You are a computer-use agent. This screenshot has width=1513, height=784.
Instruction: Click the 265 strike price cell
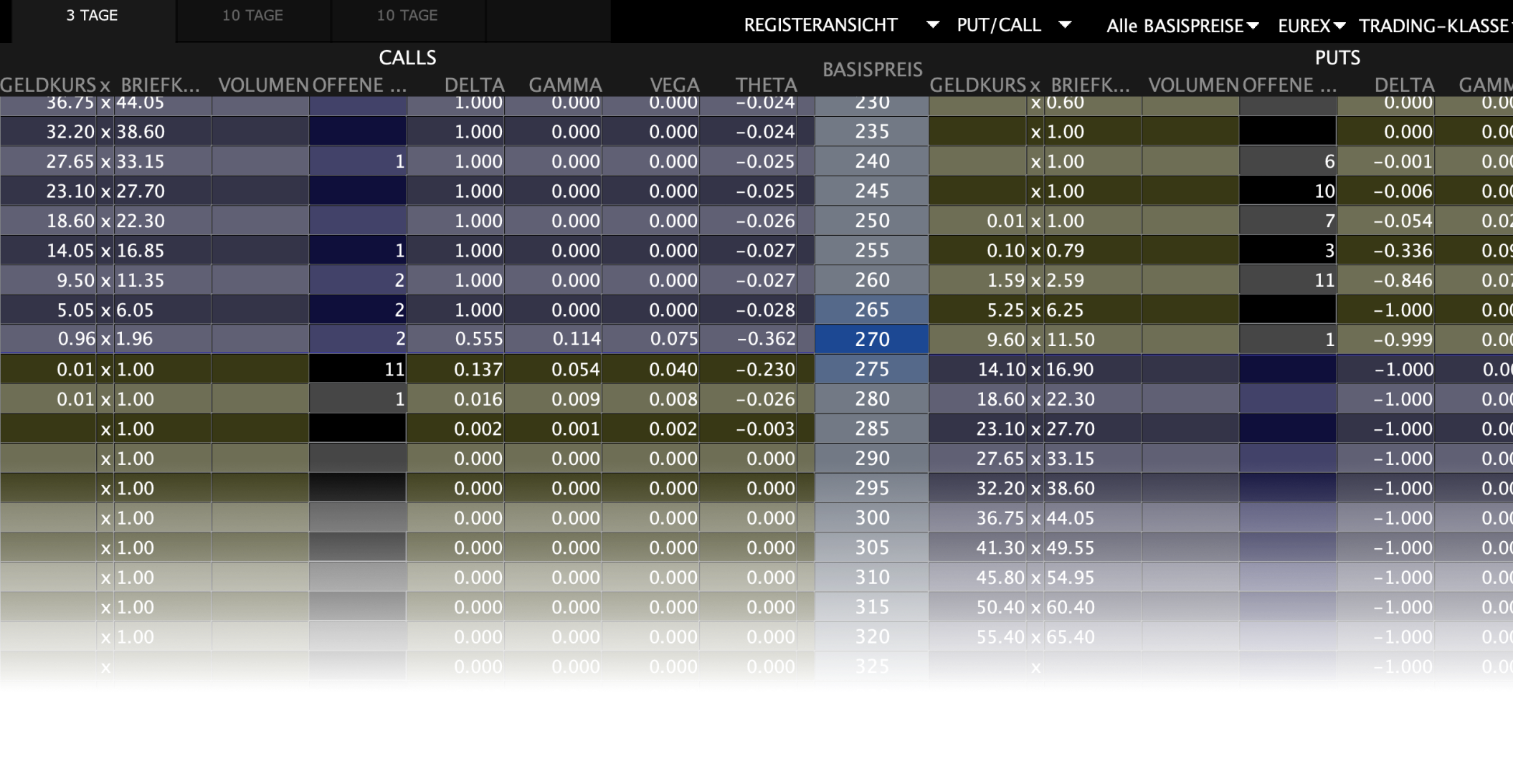[x=872, y=310]
